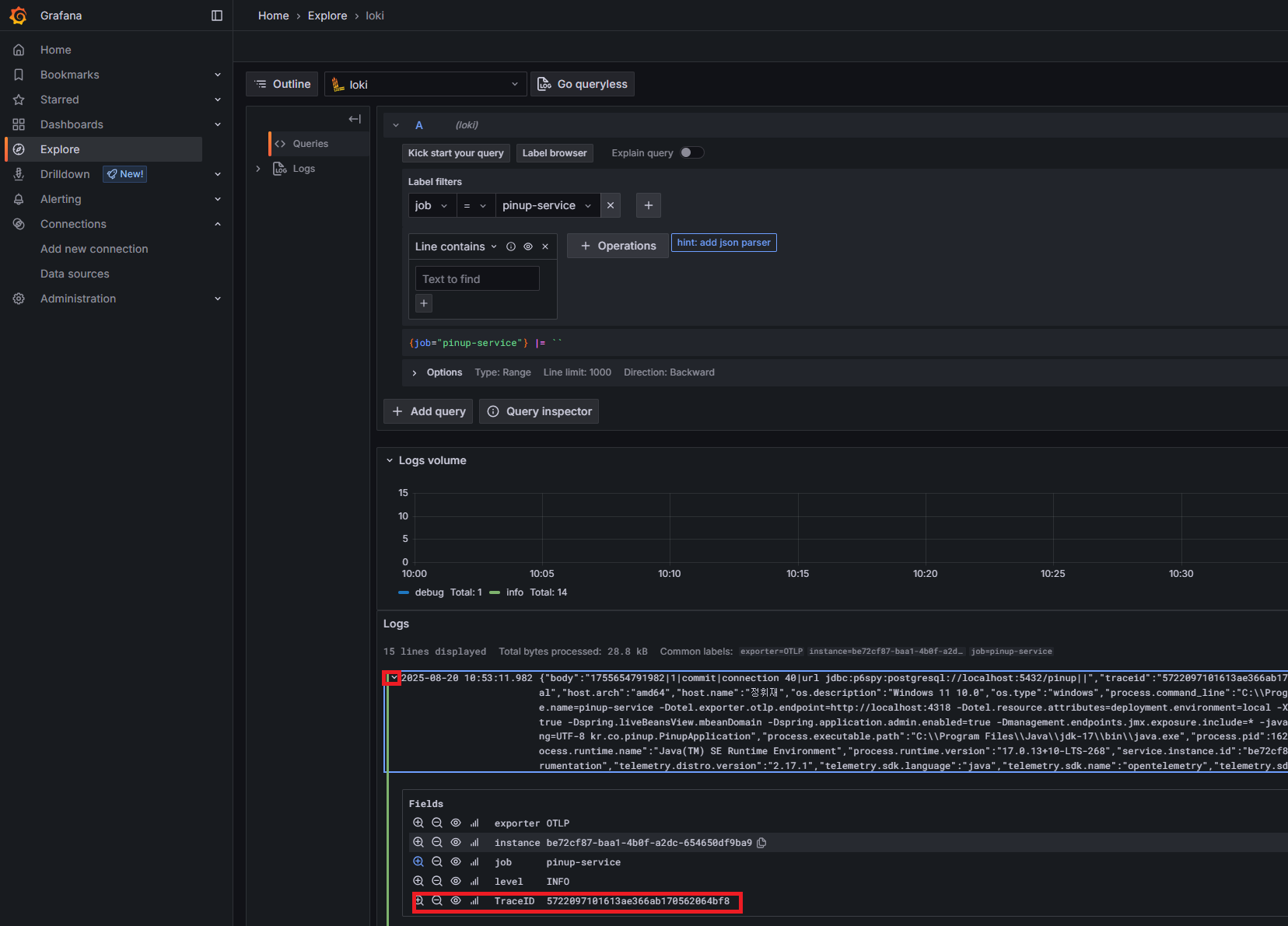Filter out exporter OTLP value
1288x926 pixels.
coord(437,823)
